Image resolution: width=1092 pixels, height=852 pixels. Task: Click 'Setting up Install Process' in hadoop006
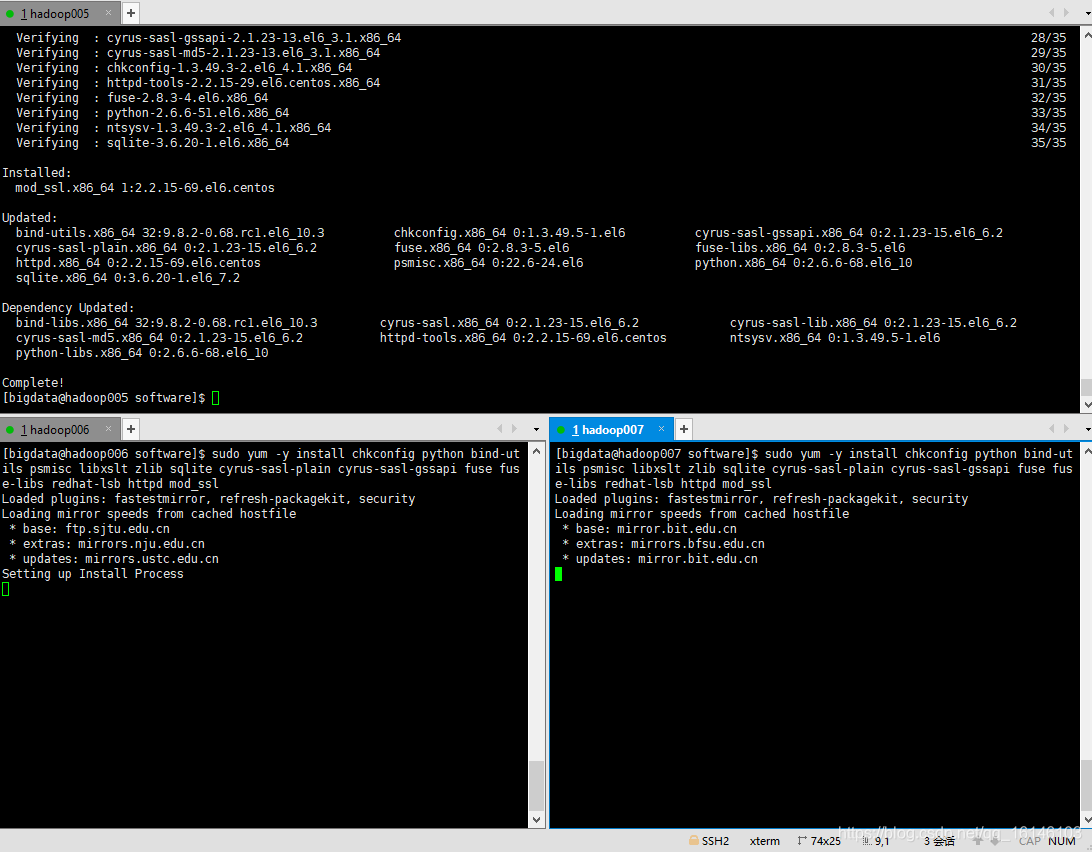[x=93, y=574]
